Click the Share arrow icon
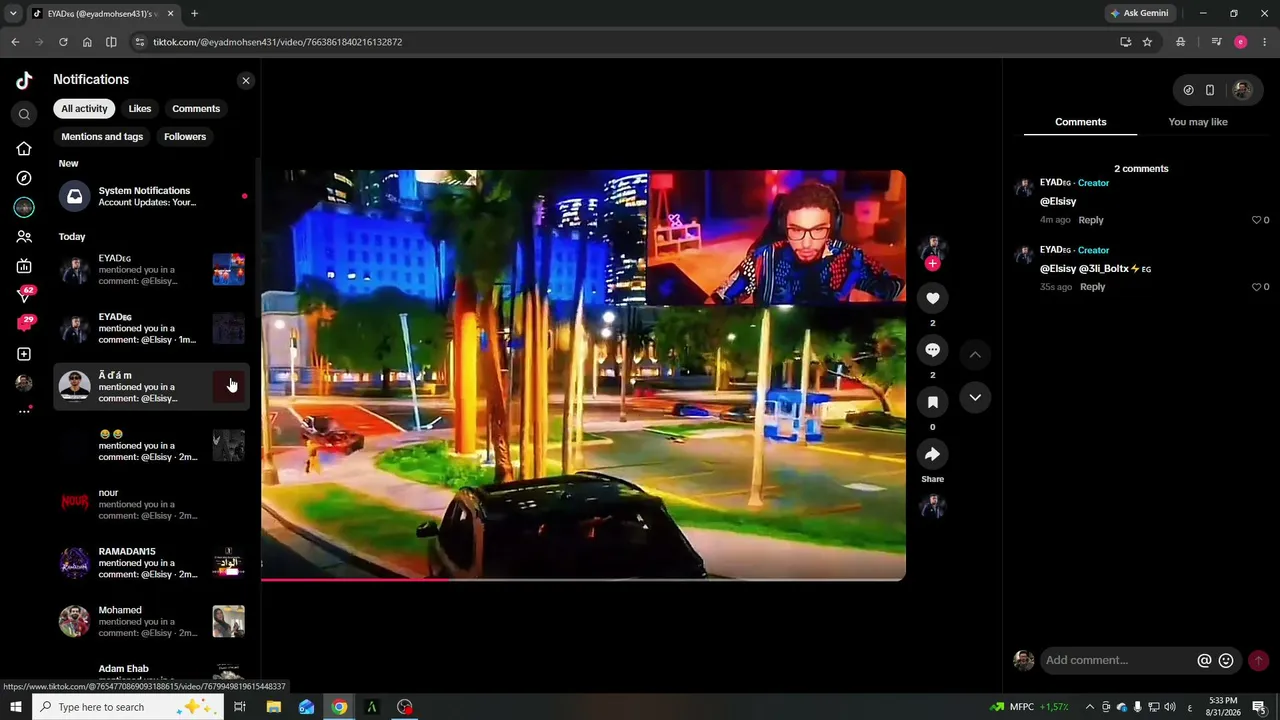Viewport: 1280px width, 720px height. [x=932, y=454]
